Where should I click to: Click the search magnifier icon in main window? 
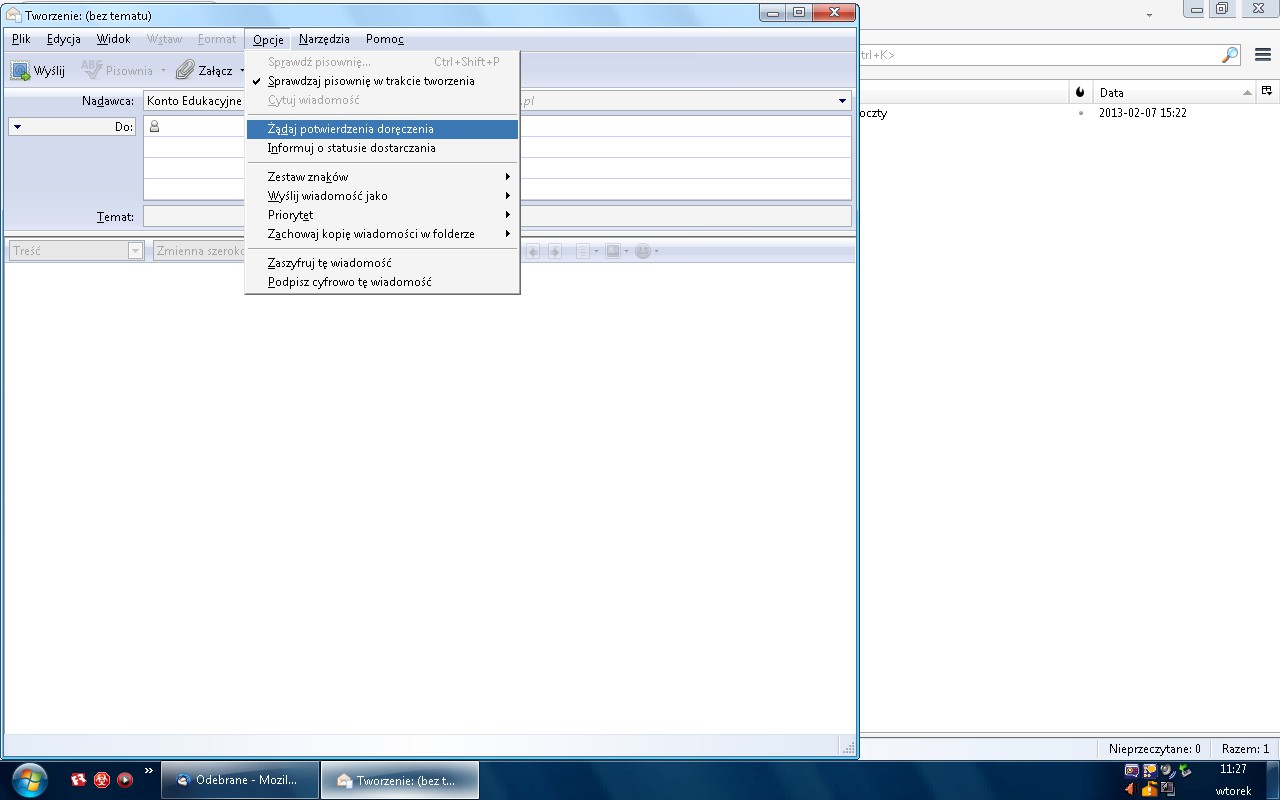click(1230, 55)
